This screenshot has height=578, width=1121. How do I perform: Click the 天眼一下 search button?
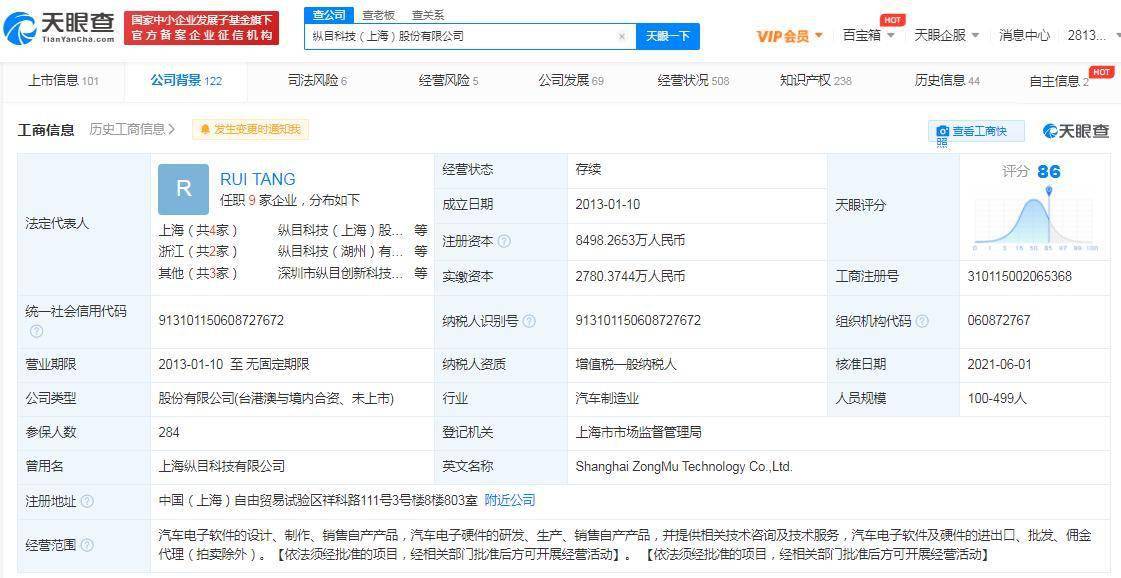click(668, 36)
